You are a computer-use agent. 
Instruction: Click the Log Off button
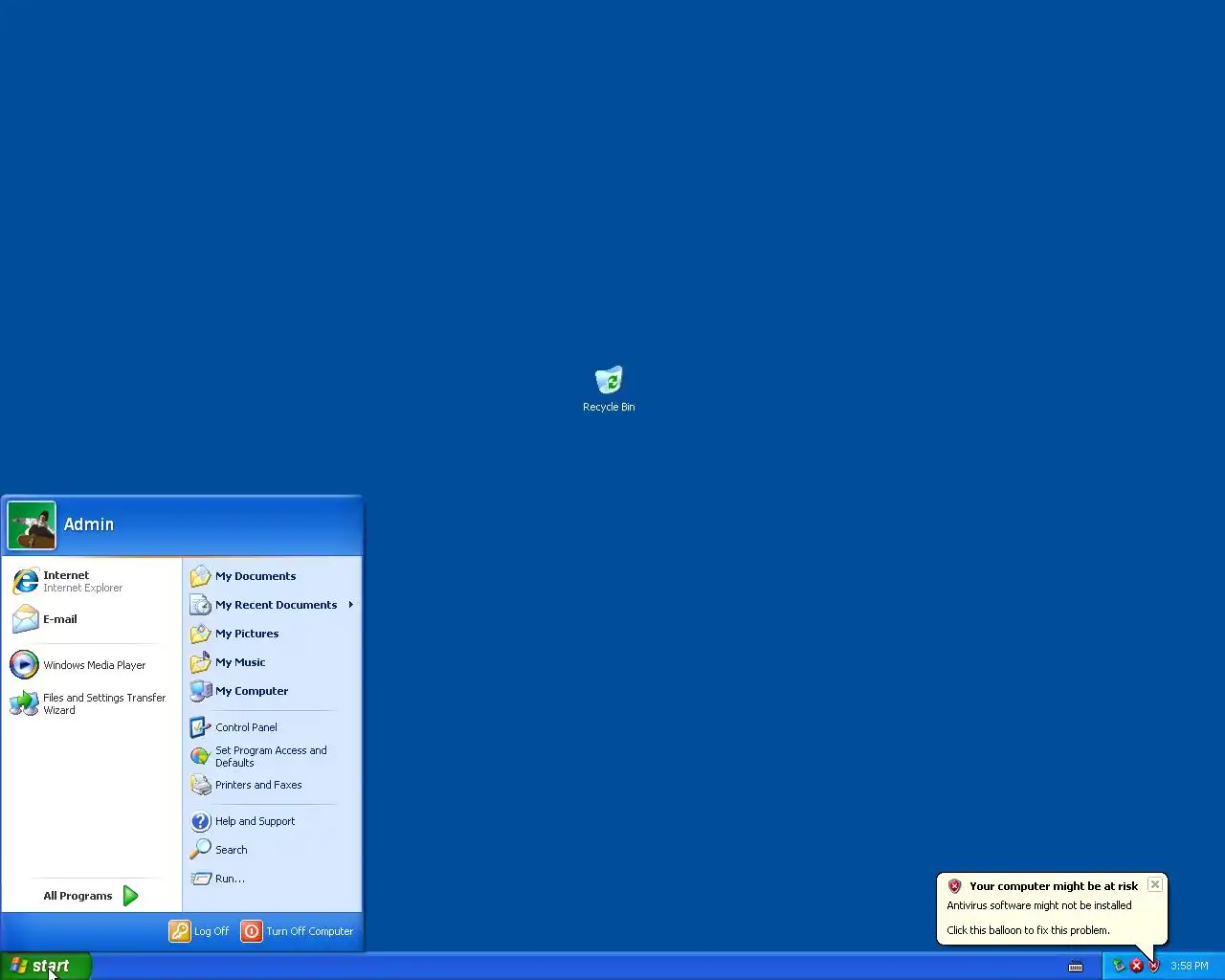pyautogui.click(x=199, y=931)
